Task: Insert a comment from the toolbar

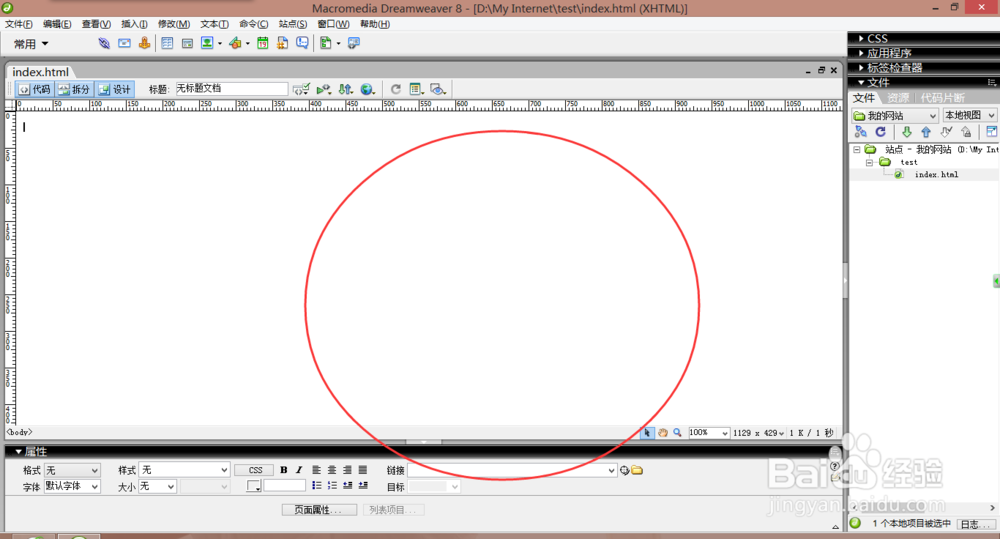Action: [302, 43]
